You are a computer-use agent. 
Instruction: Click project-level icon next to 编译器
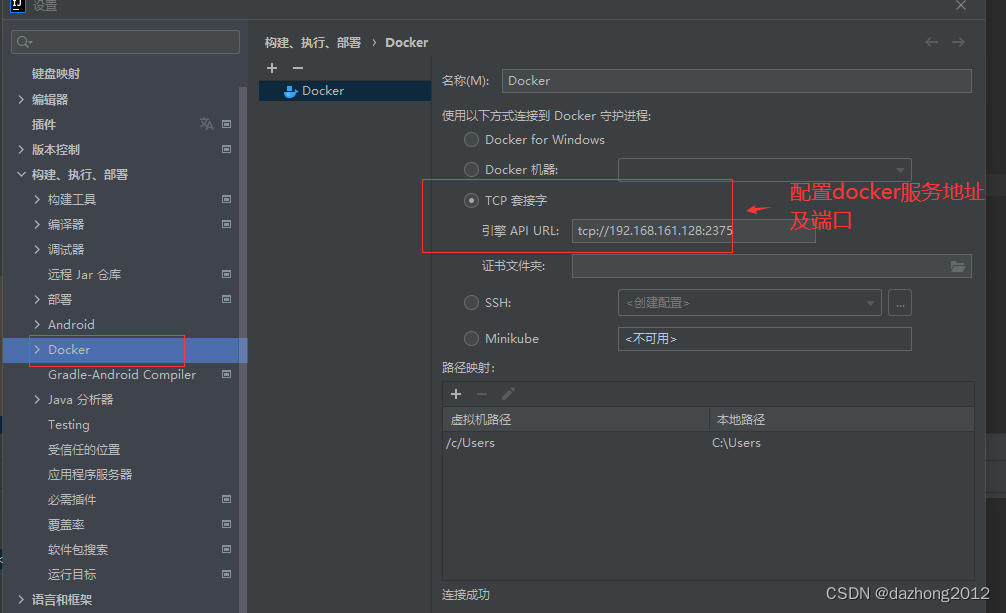pos(226,224)
